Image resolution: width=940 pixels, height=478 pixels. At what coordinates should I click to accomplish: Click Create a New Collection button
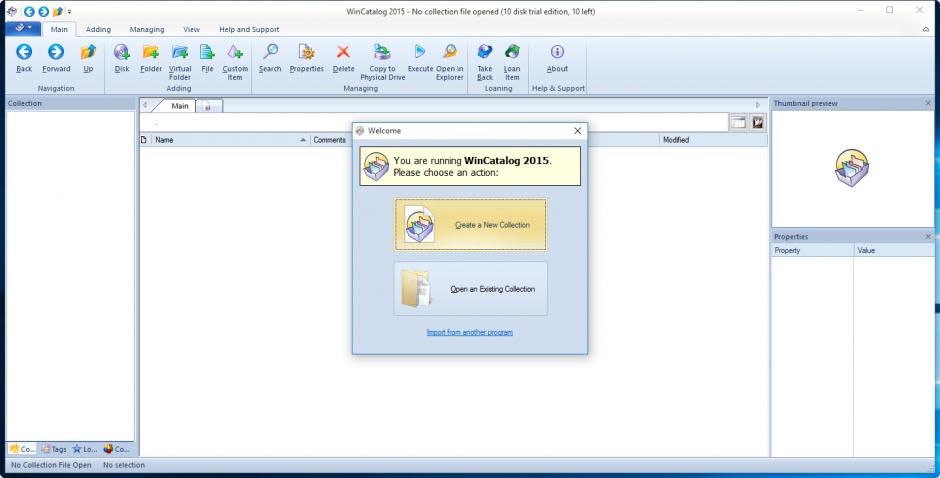click(x=471, y=225)
